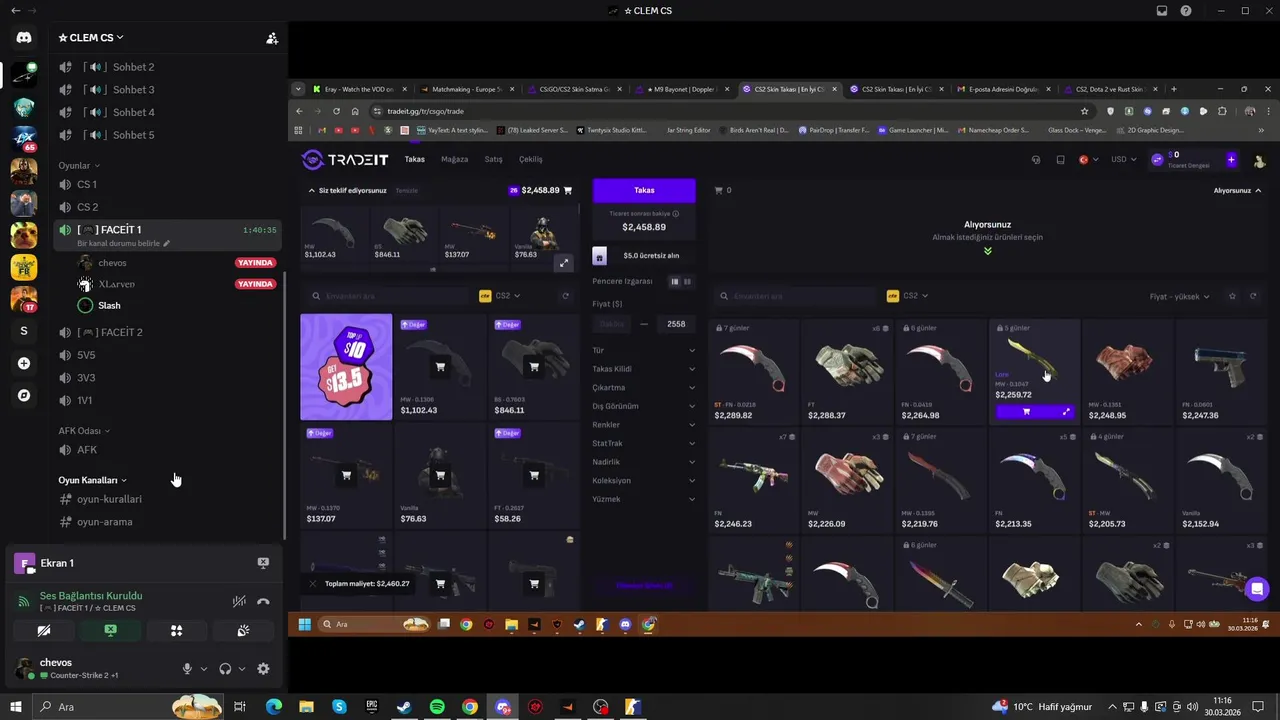This screenshot has width=1280, height=720.
Task: Open Discord direct messages home icon
Action: 24,38
